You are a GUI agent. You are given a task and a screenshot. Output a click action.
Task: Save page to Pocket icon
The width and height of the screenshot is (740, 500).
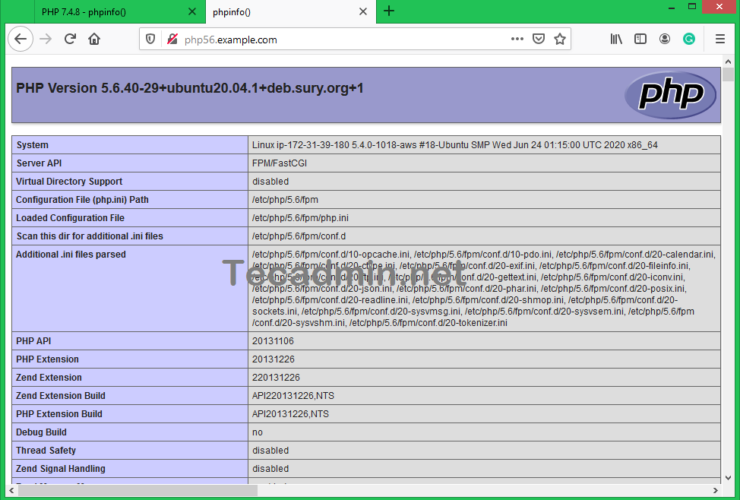pos(538,39)
